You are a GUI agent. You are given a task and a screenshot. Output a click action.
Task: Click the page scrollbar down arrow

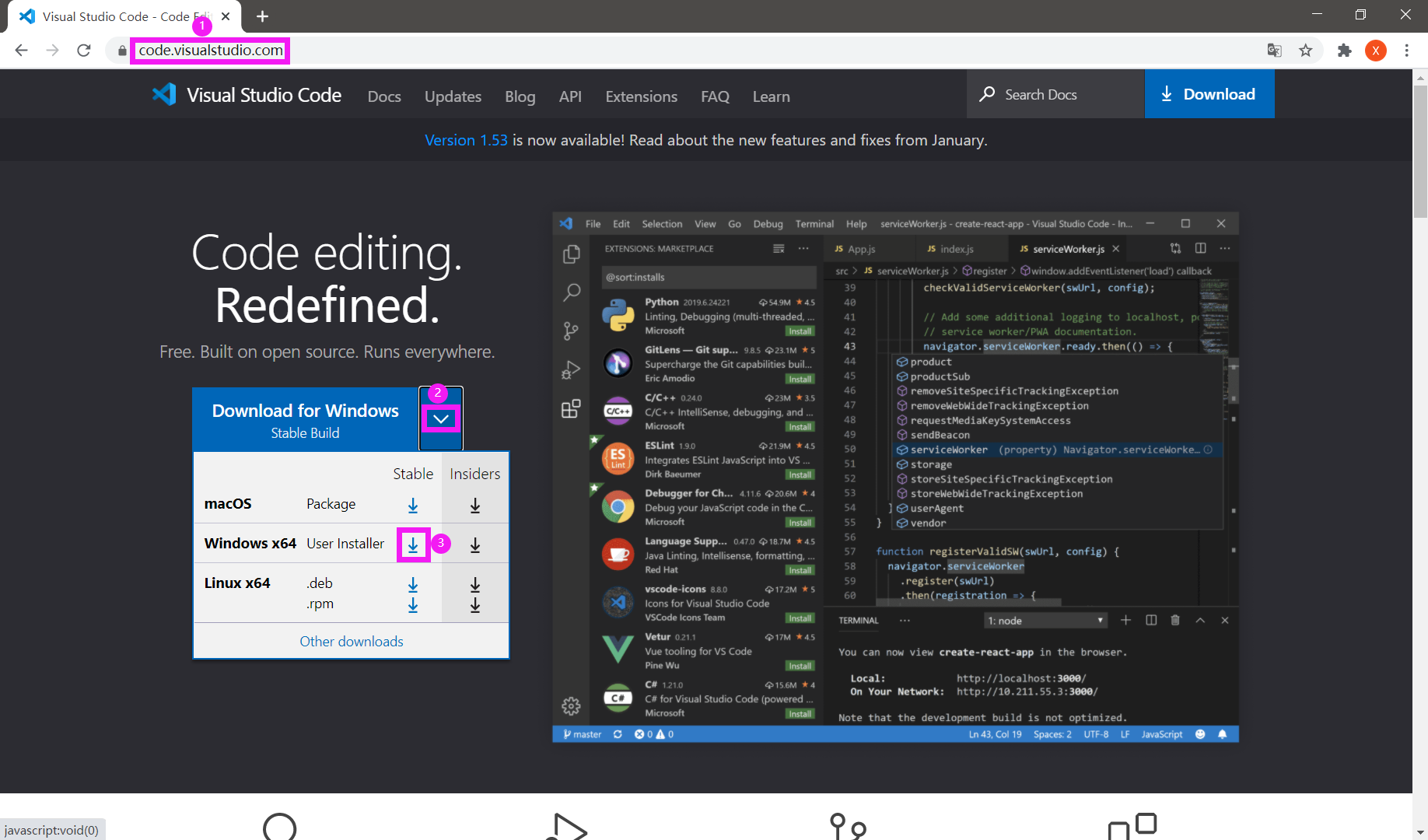pyautogui.click(x=1421, y=832)
